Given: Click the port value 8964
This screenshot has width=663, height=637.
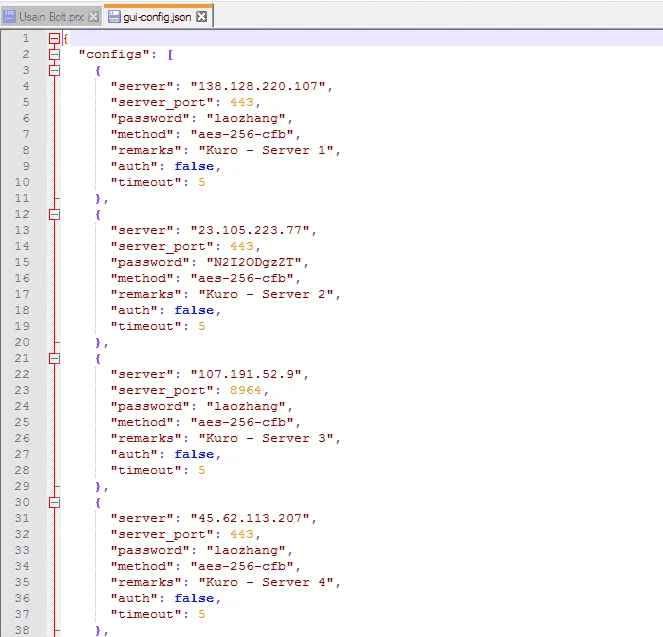Looking at the screenshot, I should [246, 390].
